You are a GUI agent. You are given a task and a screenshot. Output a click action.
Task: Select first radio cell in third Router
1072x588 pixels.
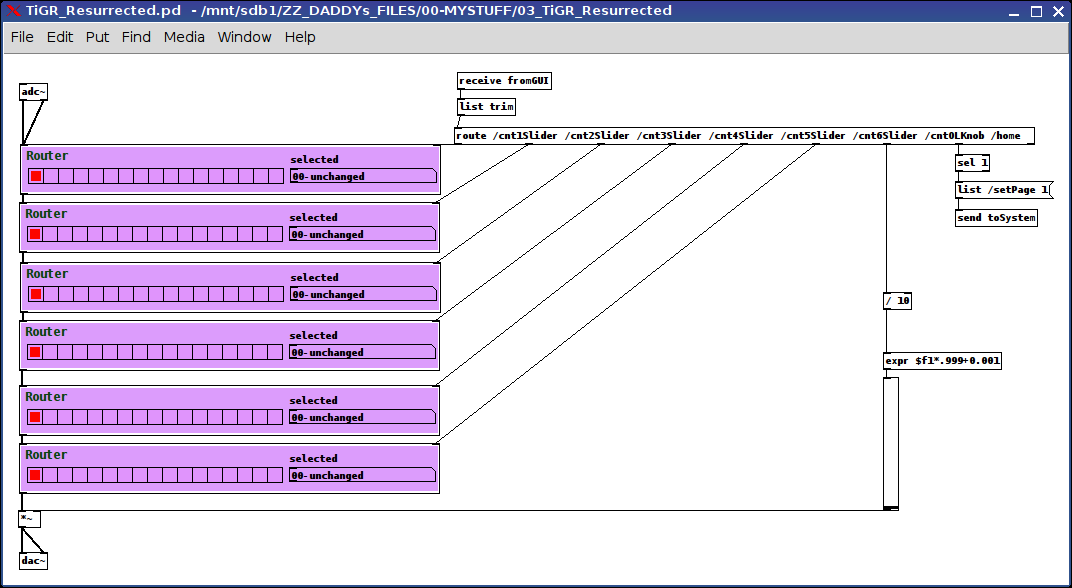[x=36, y=295]
